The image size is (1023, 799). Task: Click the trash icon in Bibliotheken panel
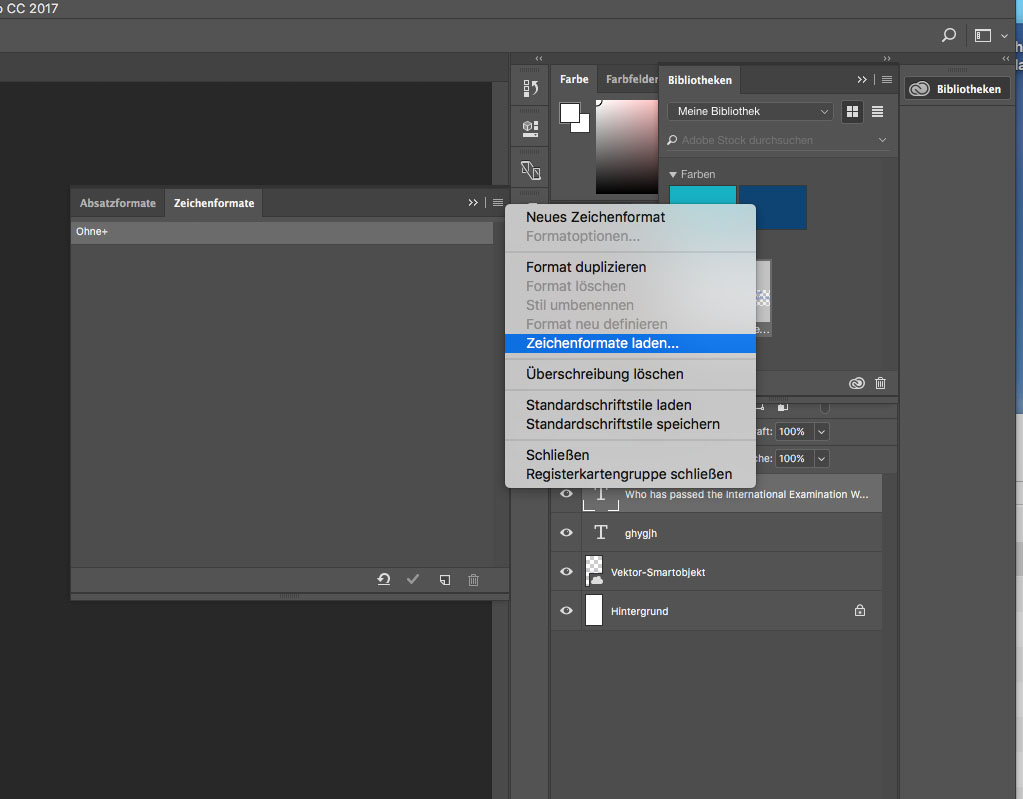click(x=880, y=383)
